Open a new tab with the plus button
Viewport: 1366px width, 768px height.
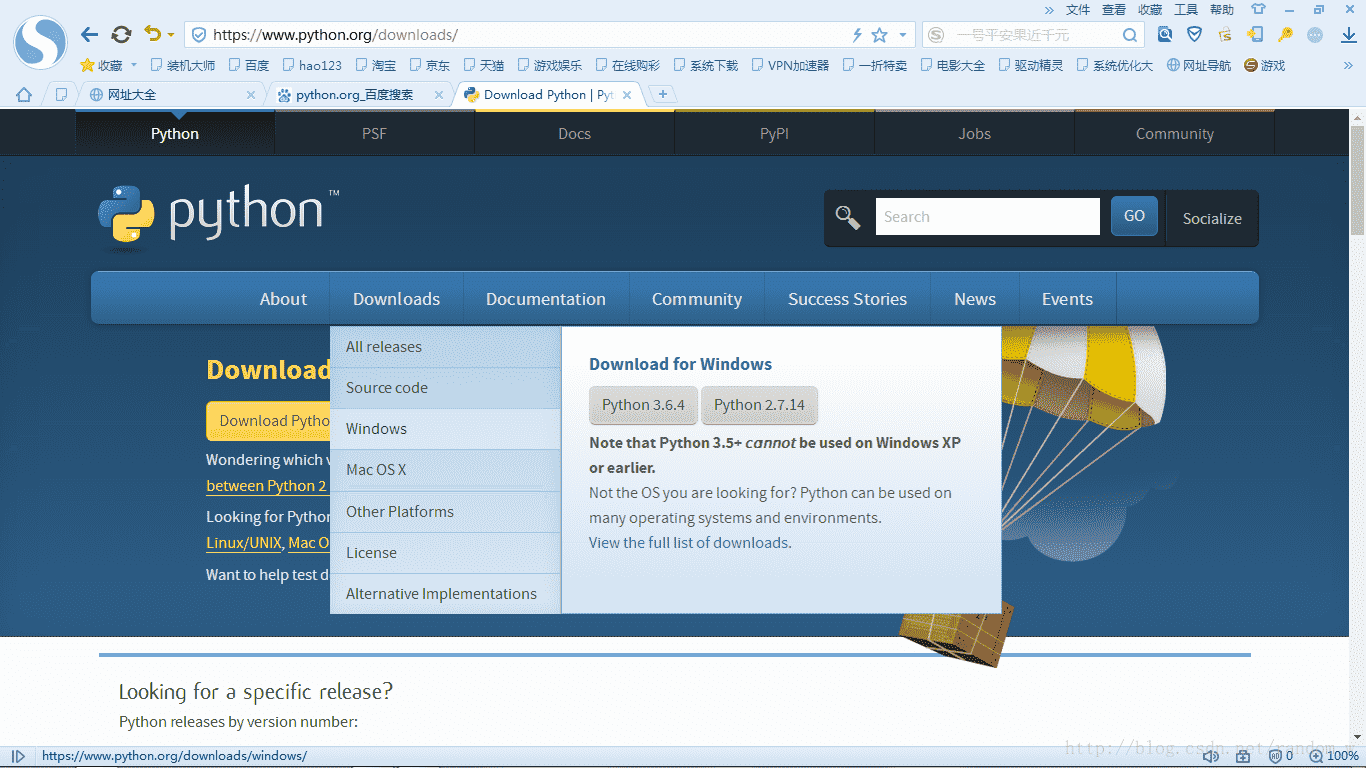pyautogui.click(x=662, y=95)
